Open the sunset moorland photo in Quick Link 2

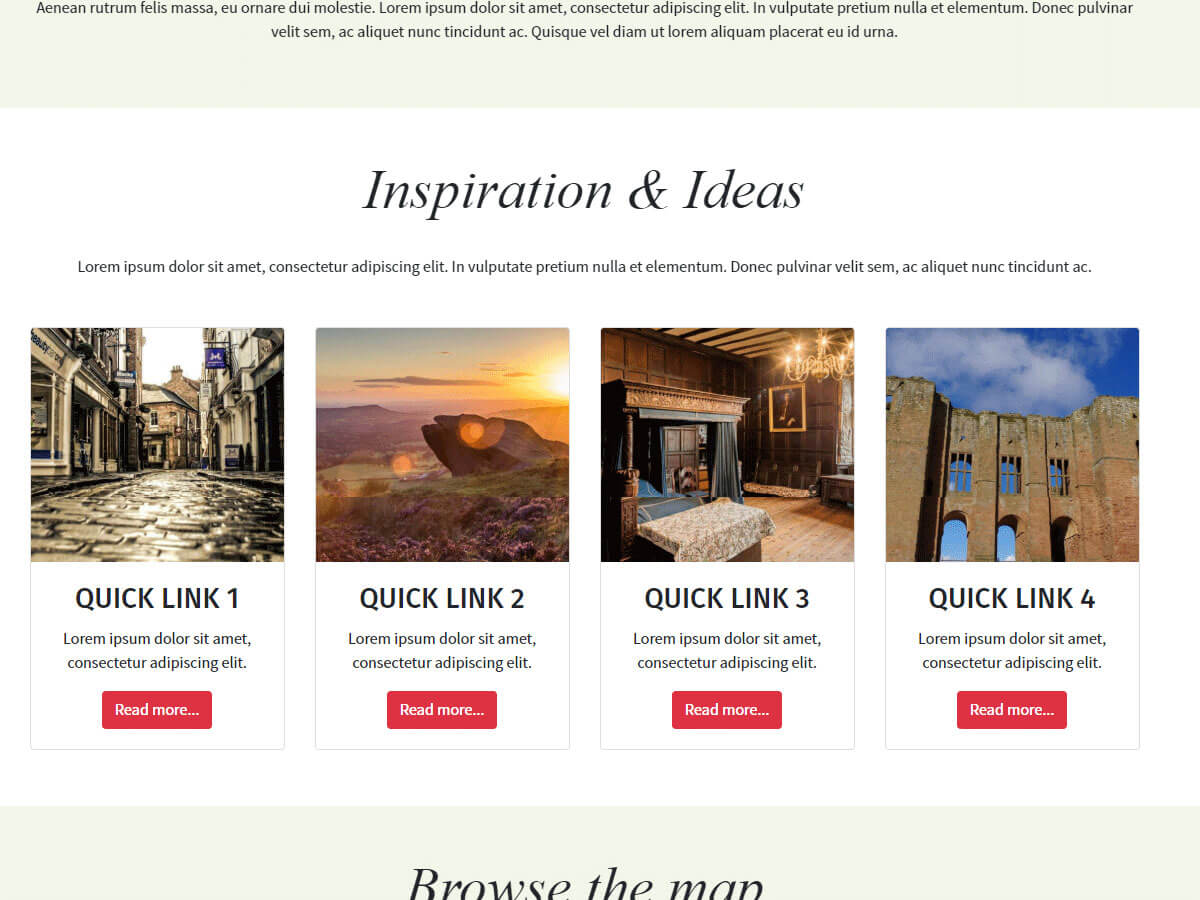coord(442,445)
